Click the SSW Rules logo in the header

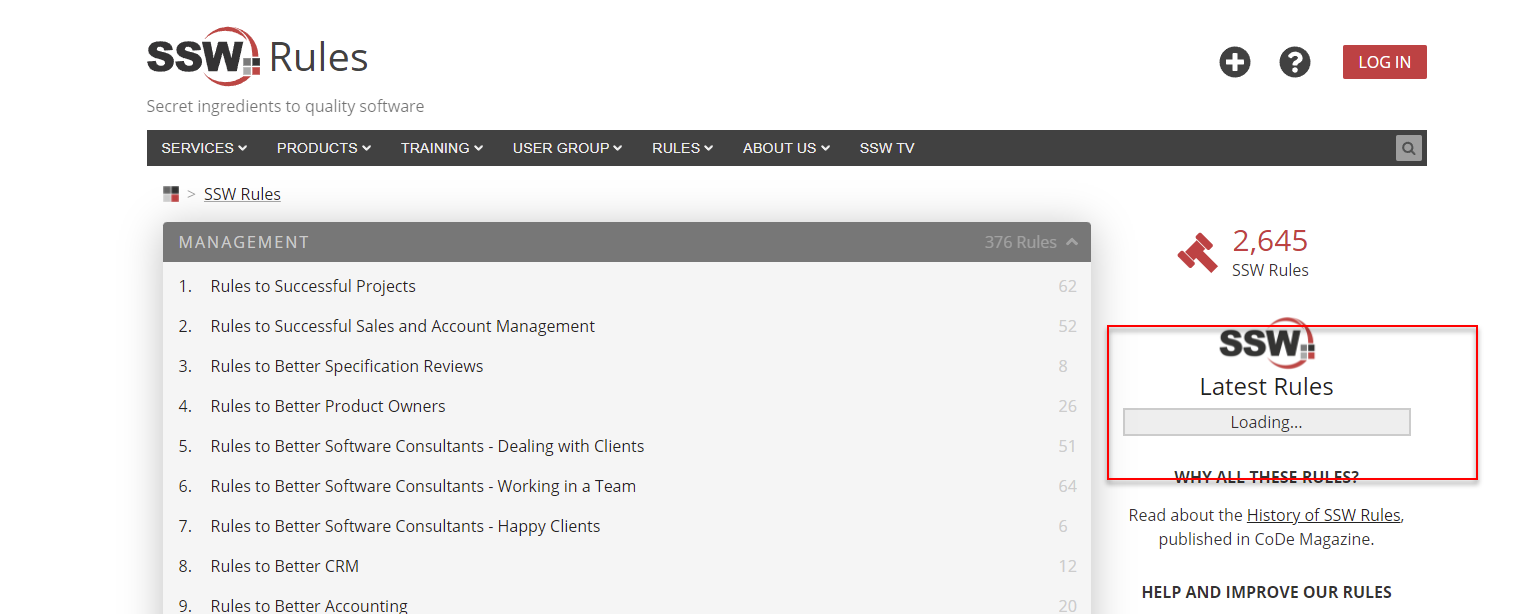click(256, 57)
